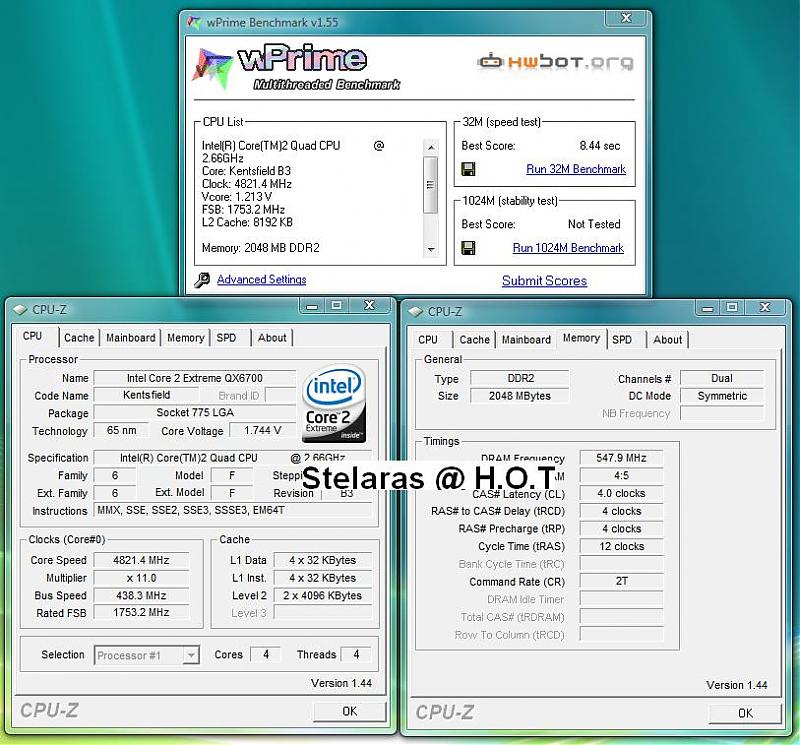Run the 32M Benchmark
The width and height of the screenshot is (800, 745).
tap(576, 169)
